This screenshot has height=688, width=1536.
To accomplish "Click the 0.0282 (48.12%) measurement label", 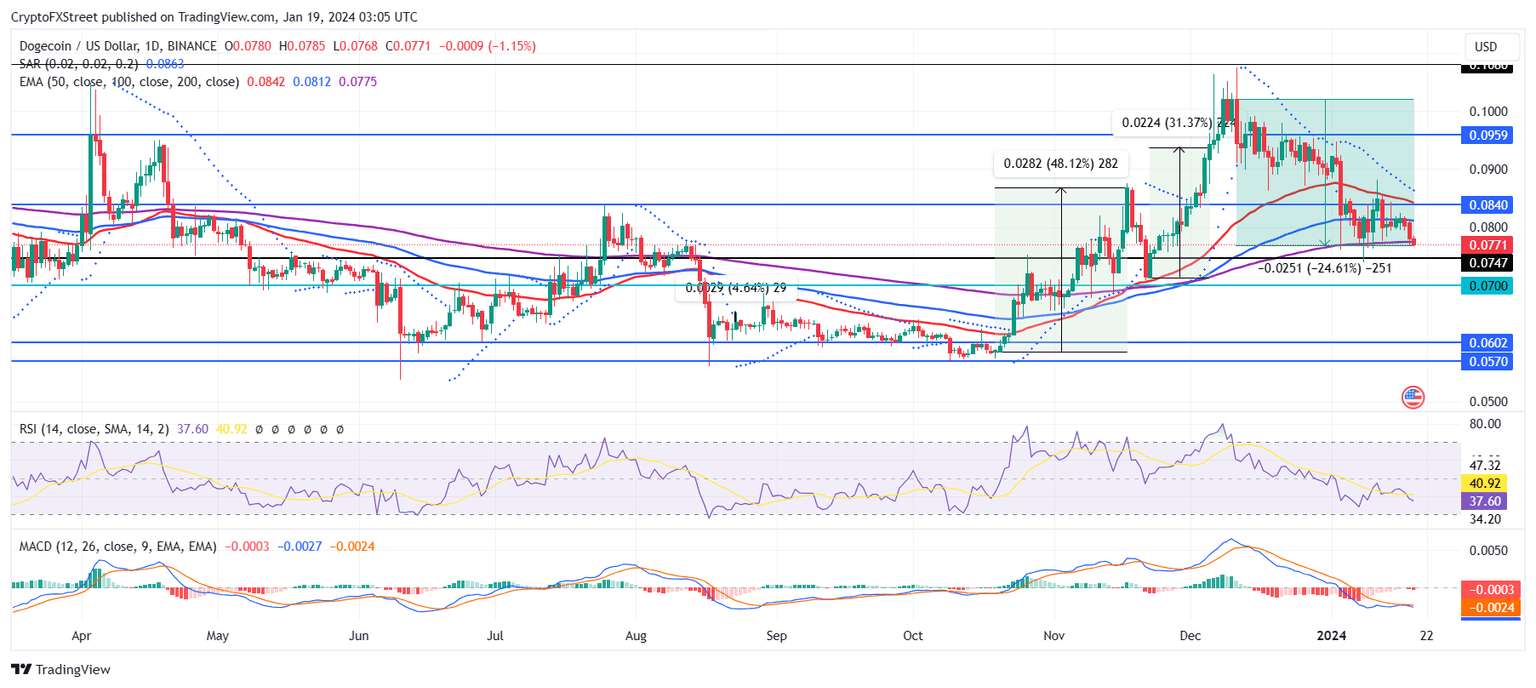I will point(1062,162).
